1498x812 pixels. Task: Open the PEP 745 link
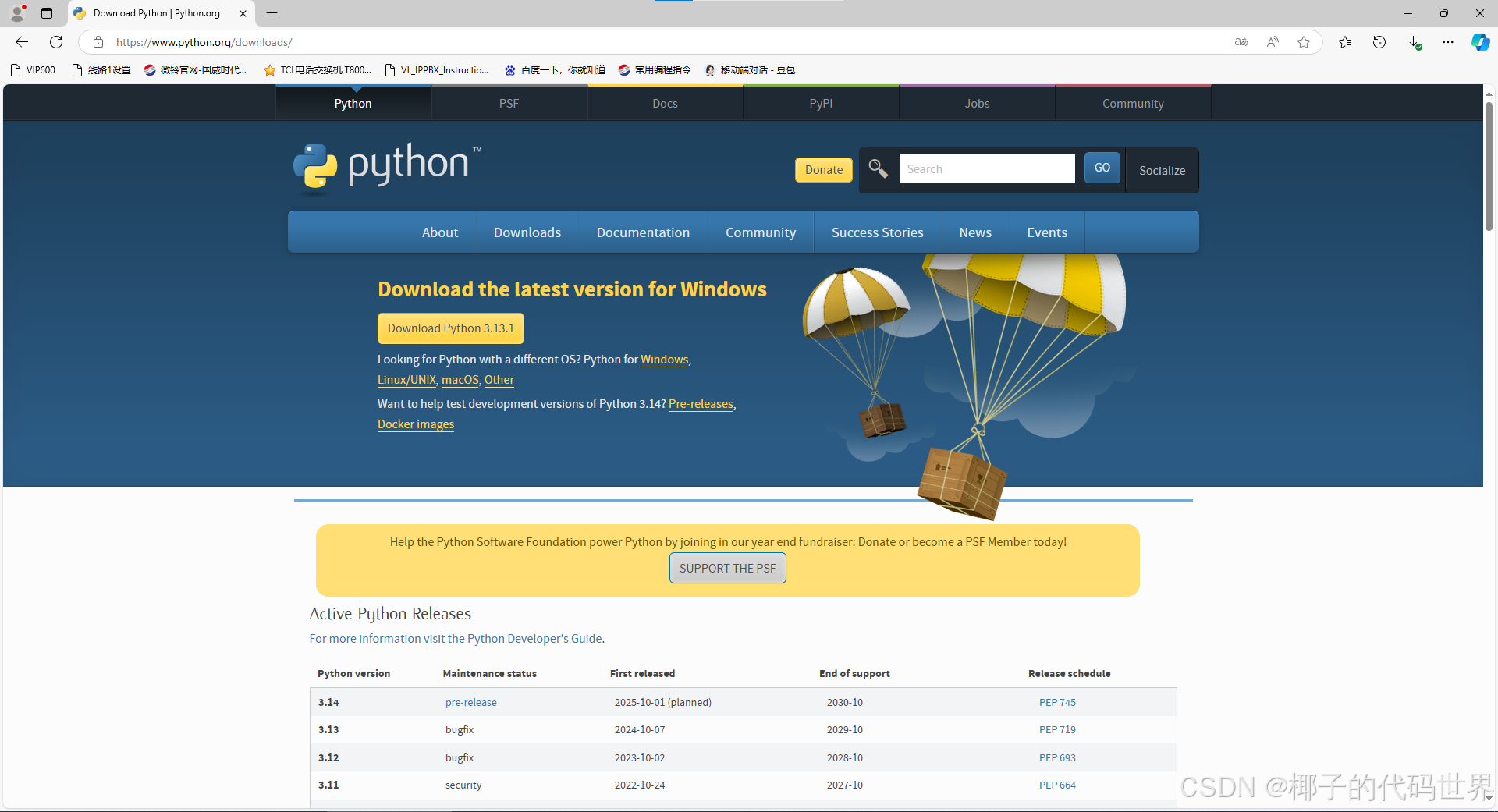[x=1057, y=703]
